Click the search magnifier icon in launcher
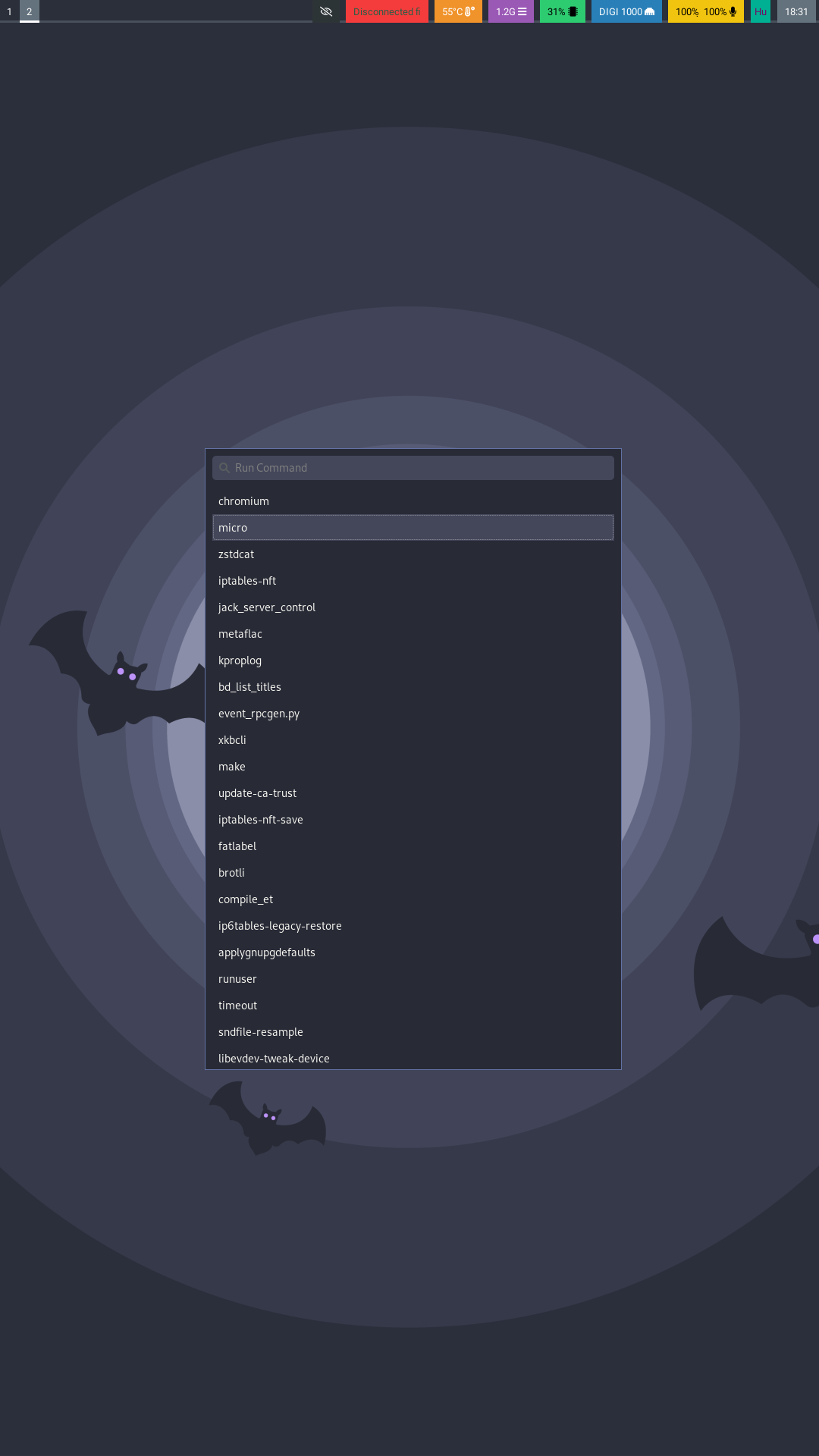Screen dimensions: 819x1456 click(224, 468)
